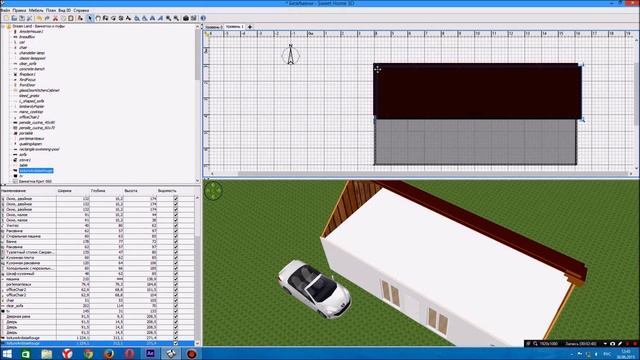The image size is (640, 360).
Task: Click the Save home toolbar icon
Action: point(22,18)
